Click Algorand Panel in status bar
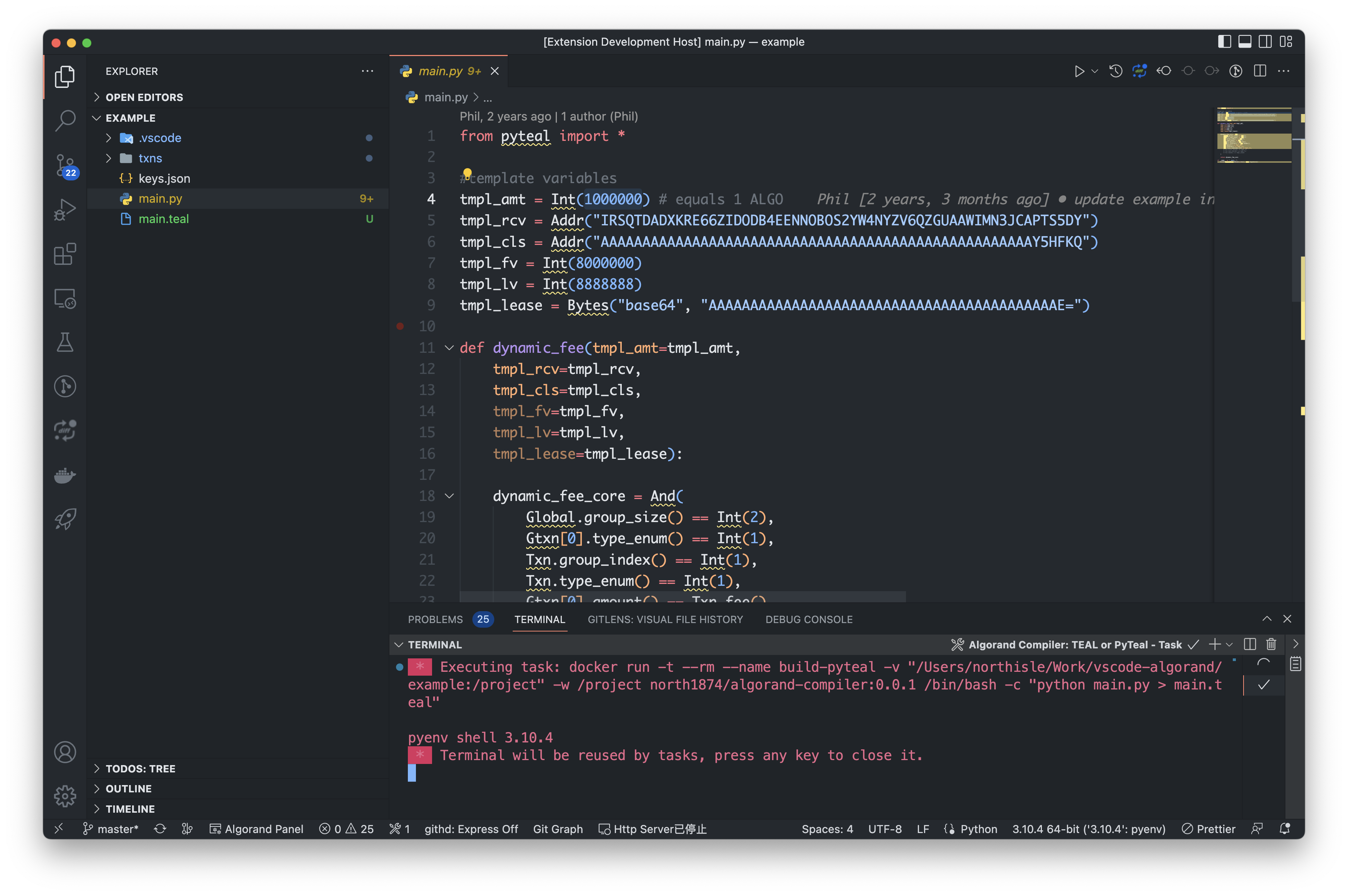This screenshot has height=896, width=1348. point(257,829)
